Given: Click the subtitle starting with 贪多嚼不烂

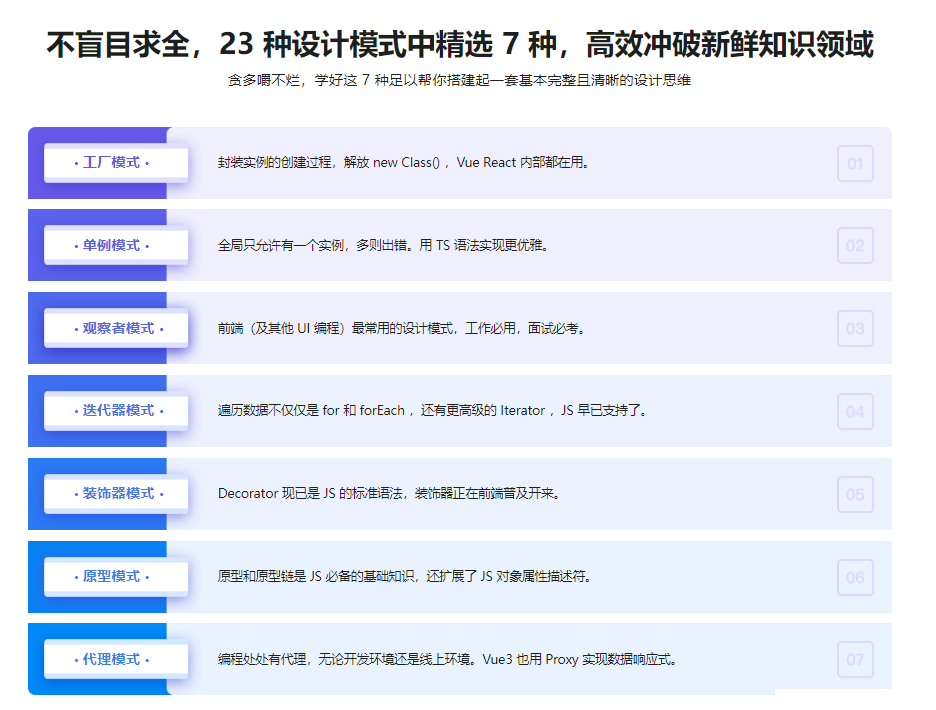Looking at the screenshot, I should [459, 81].
